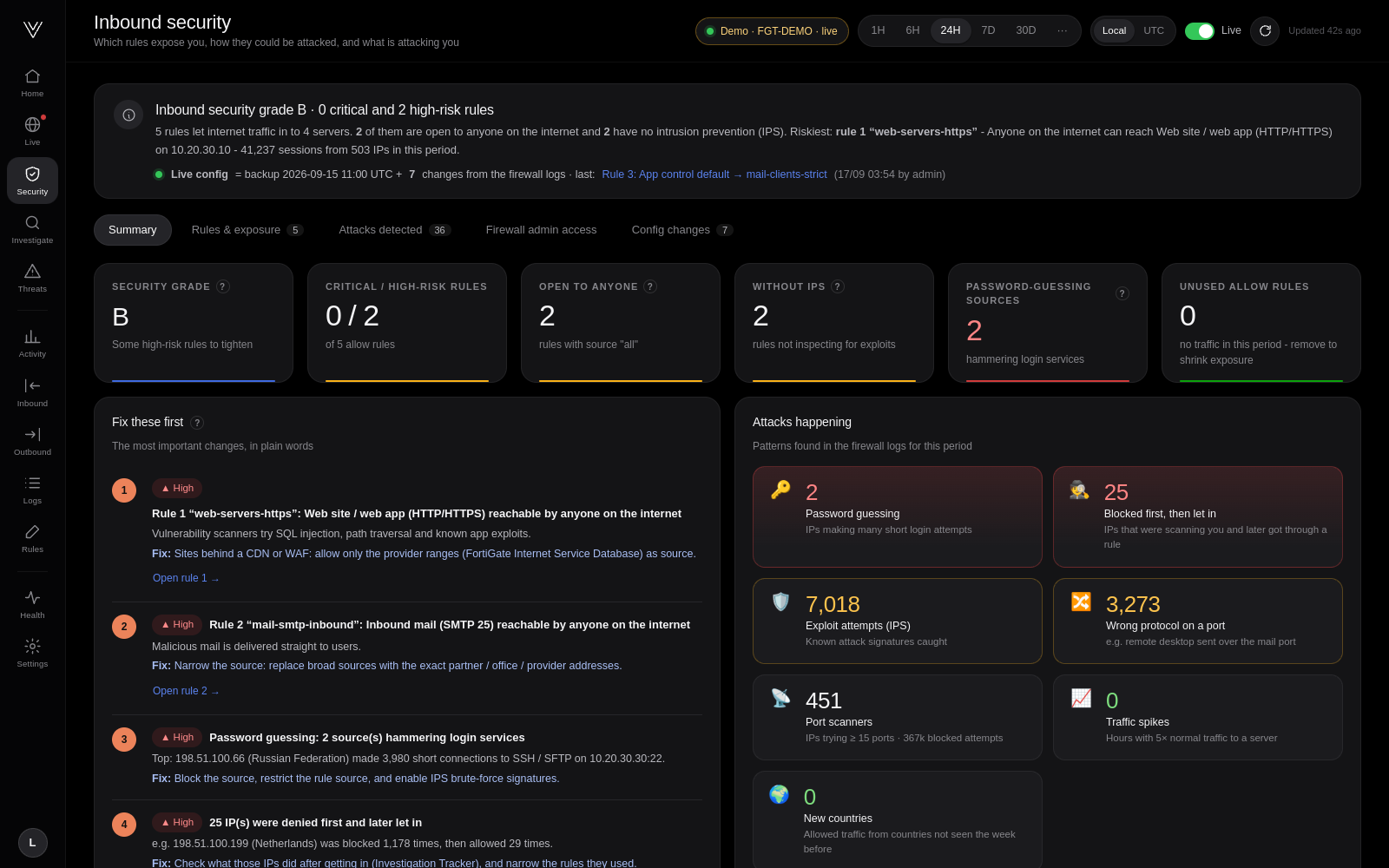Switch time zone to UTC
The height and width of the screenshot is (868, 1389).
[x=1154, y=31]
